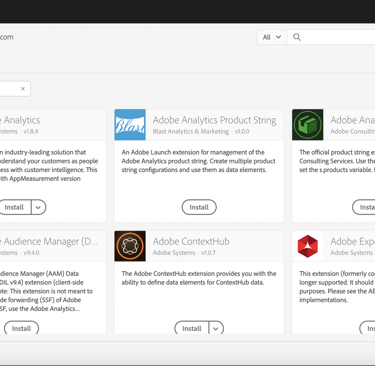Click the red hexagon Adobe Experience icon
Screen dimensions: 375x366
(x=308, y=246)
